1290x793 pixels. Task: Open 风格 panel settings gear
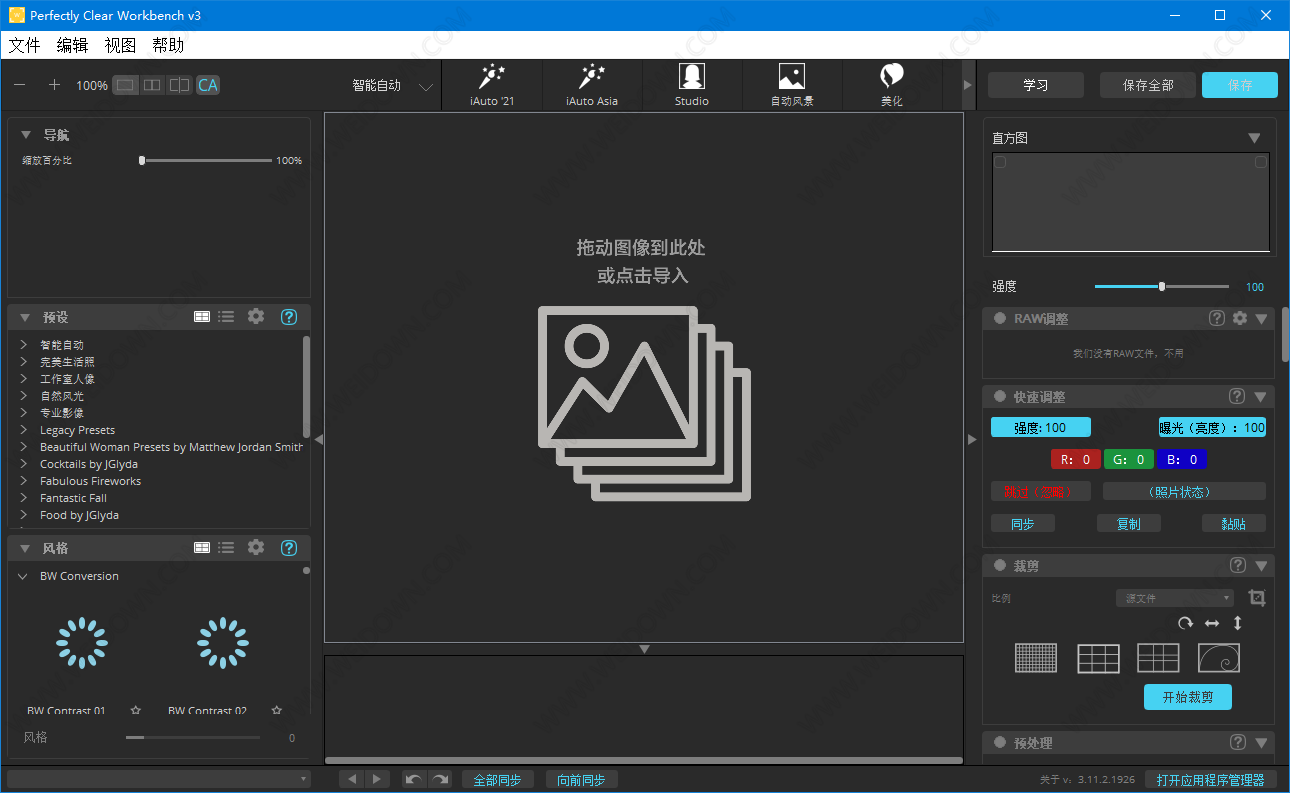pyautogui.click(x=256, y=547)
